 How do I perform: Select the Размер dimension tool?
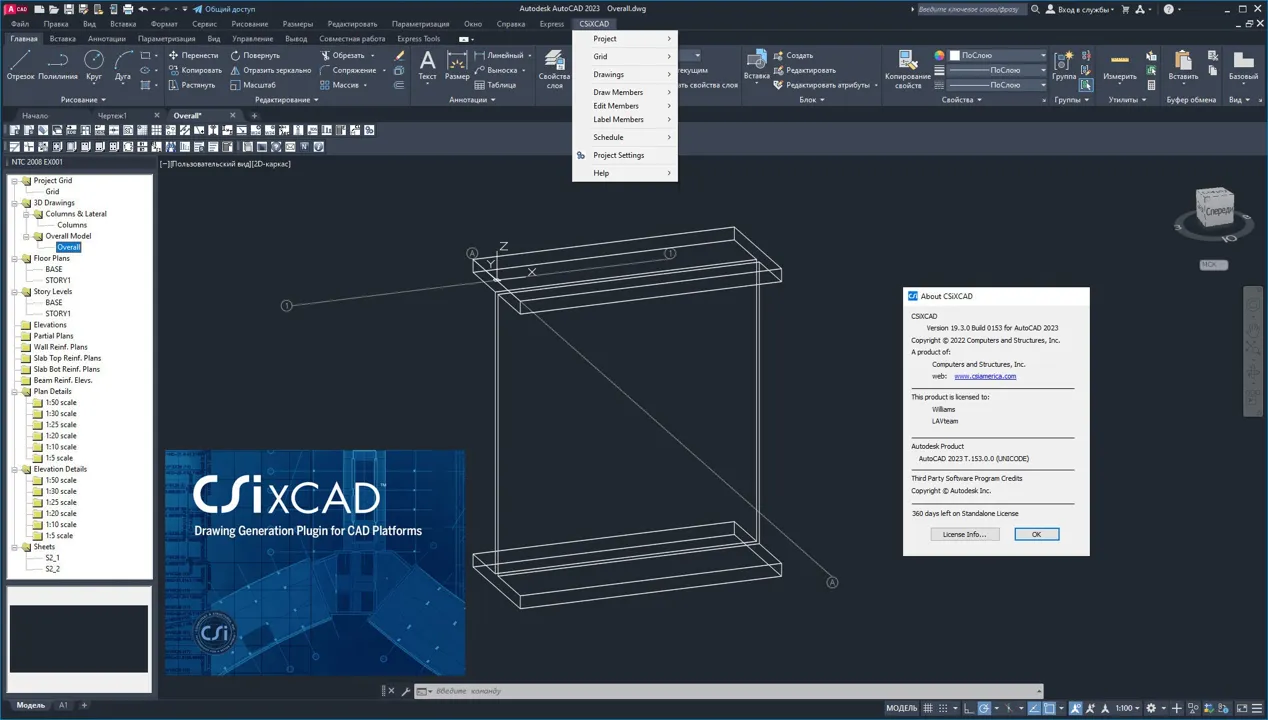pos(457,65)
